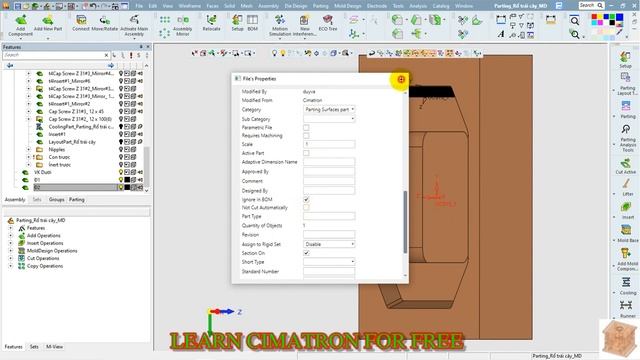Image resolution: width=640 pixels, height=360 pixels.
Task: Open the Electrode menu
Action: (377, 6)
